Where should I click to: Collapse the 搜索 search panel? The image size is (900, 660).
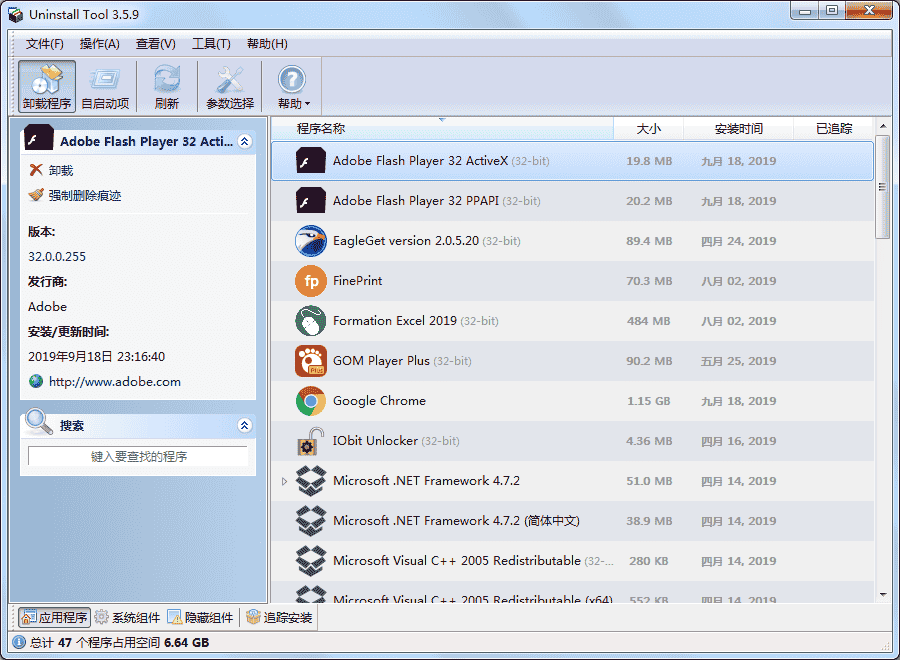click(245, 425)
